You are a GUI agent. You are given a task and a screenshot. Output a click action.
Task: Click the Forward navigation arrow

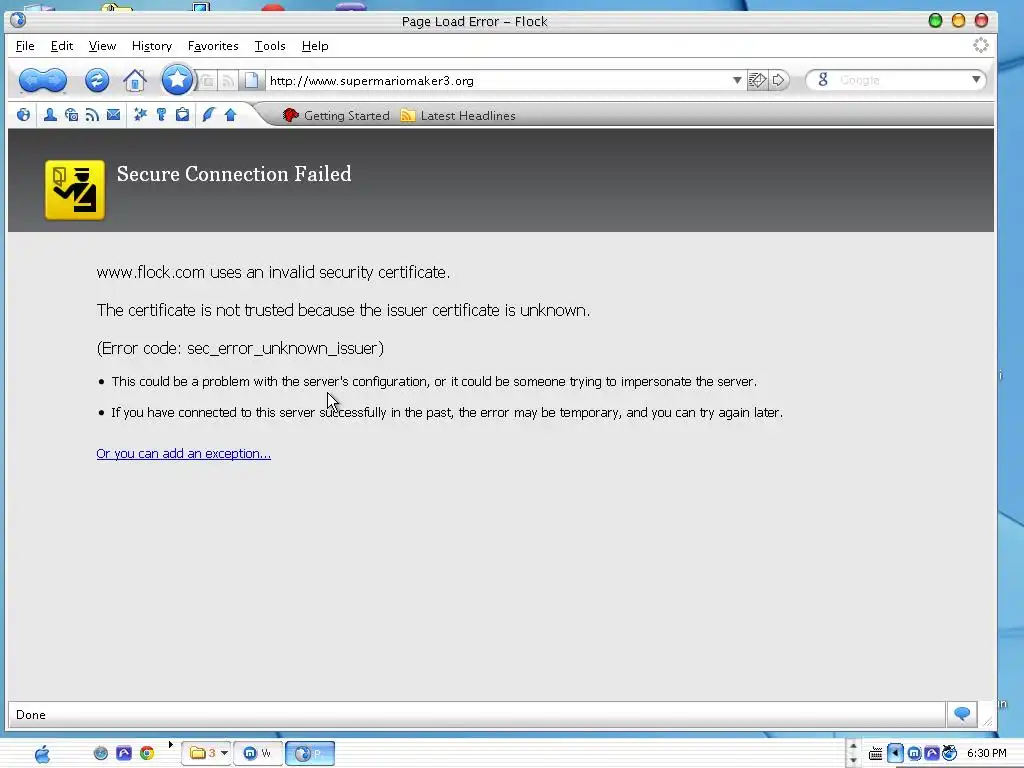pyautogui.click(x=55, y=80)
